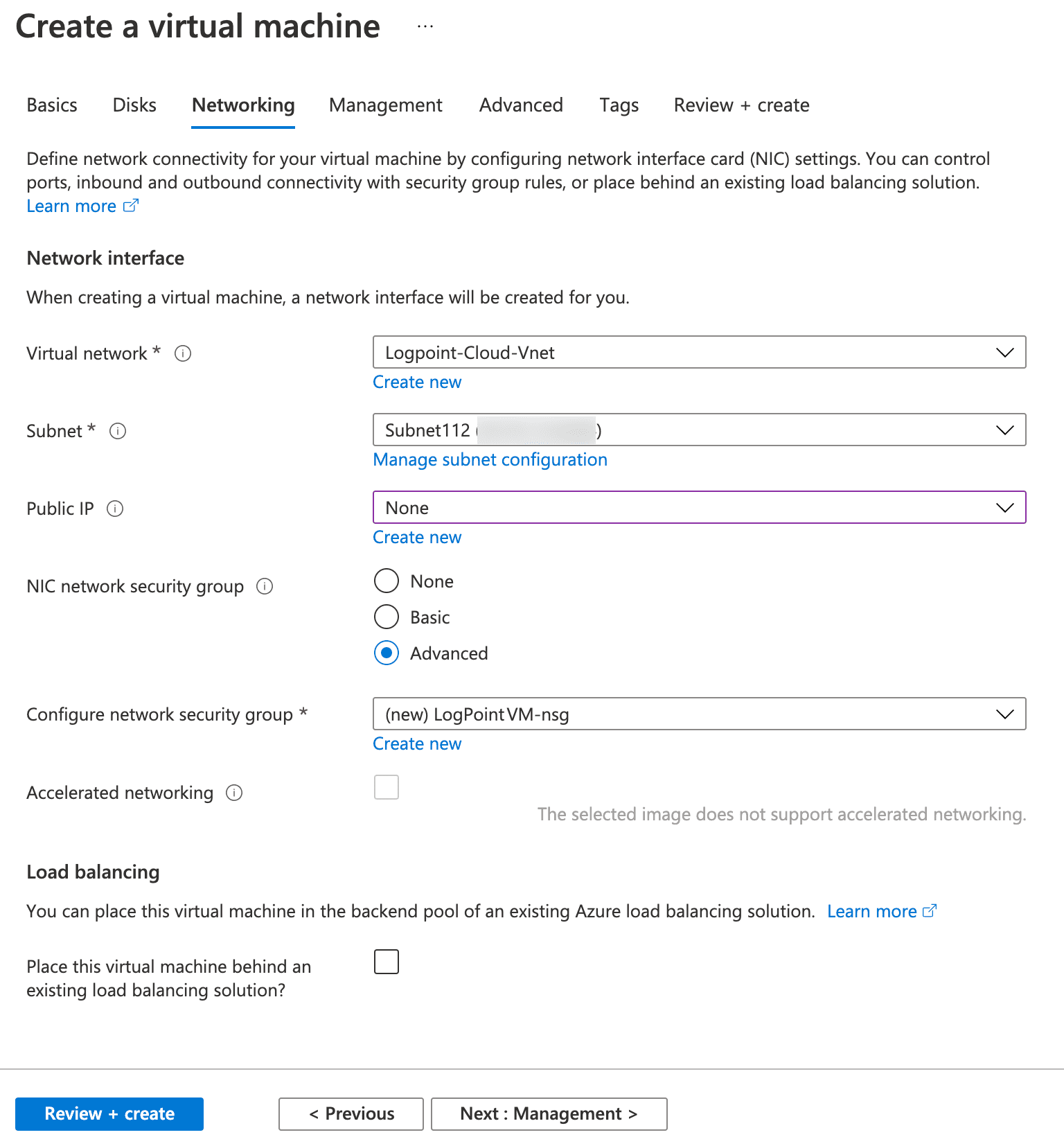Select the Basic security group option
Screen dimensions: 1064x1146
coord(387,617)
